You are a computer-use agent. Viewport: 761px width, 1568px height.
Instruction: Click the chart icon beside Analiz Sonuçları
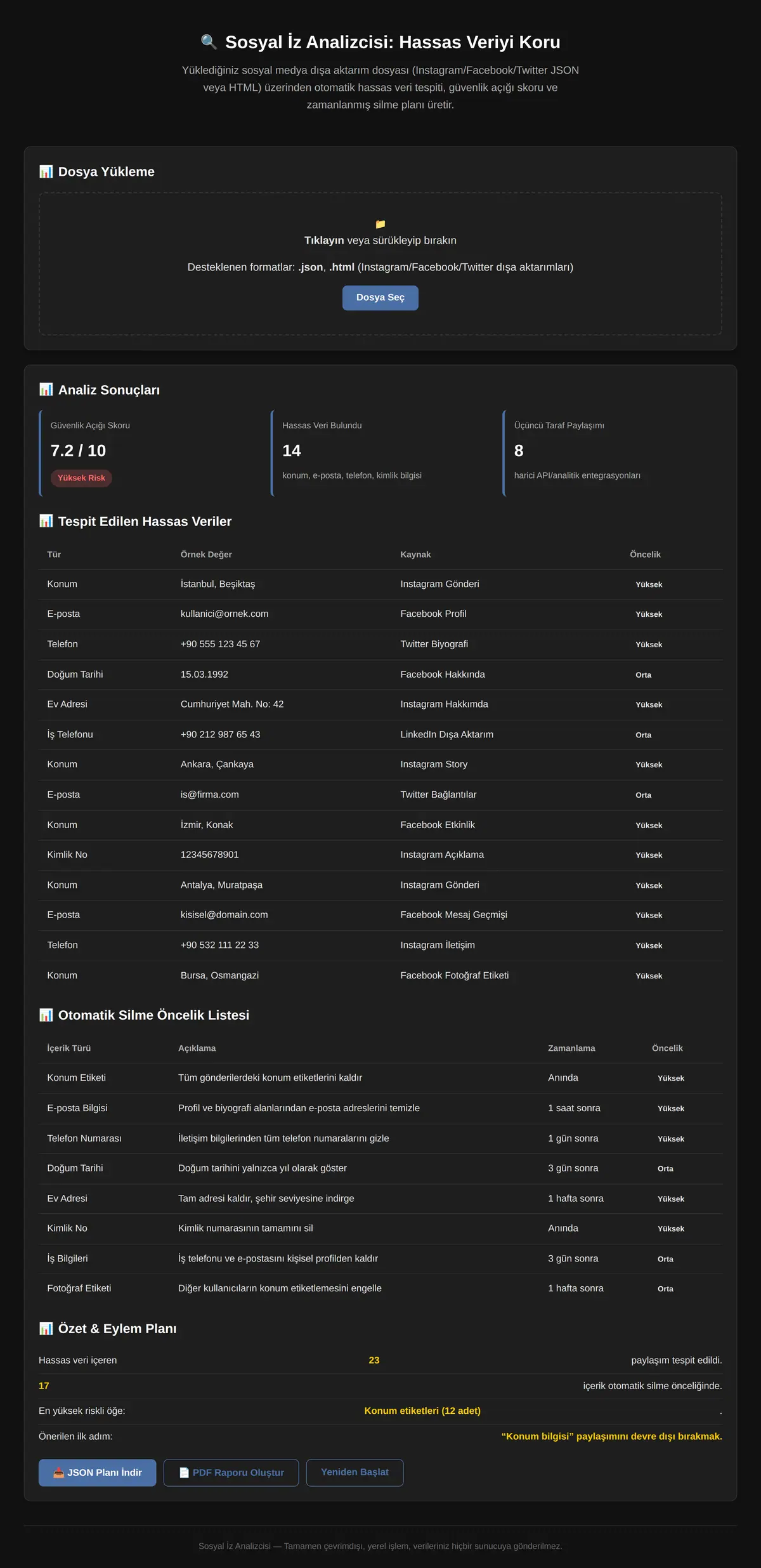click(x=46, y=390)
